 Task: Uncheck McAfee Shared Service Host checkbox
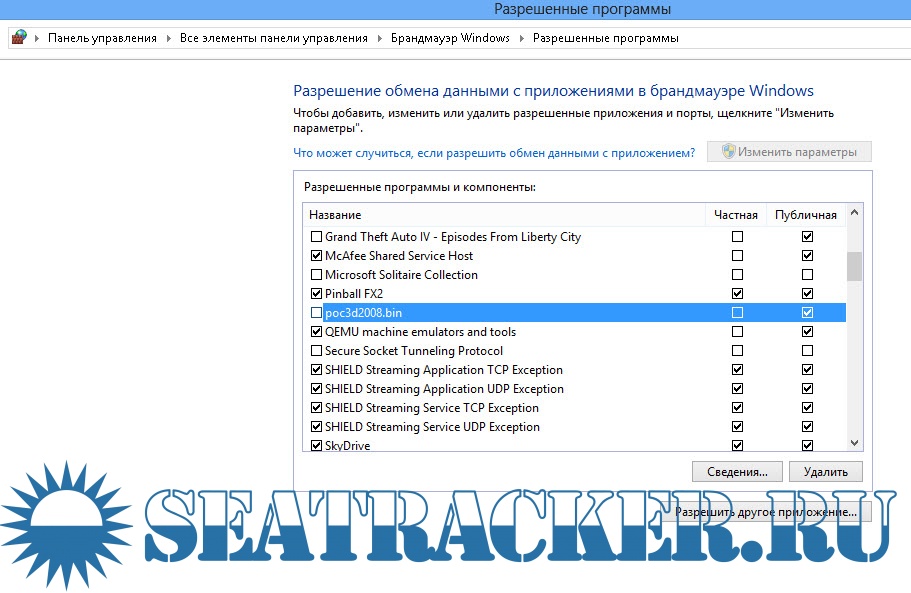[317, 256]
